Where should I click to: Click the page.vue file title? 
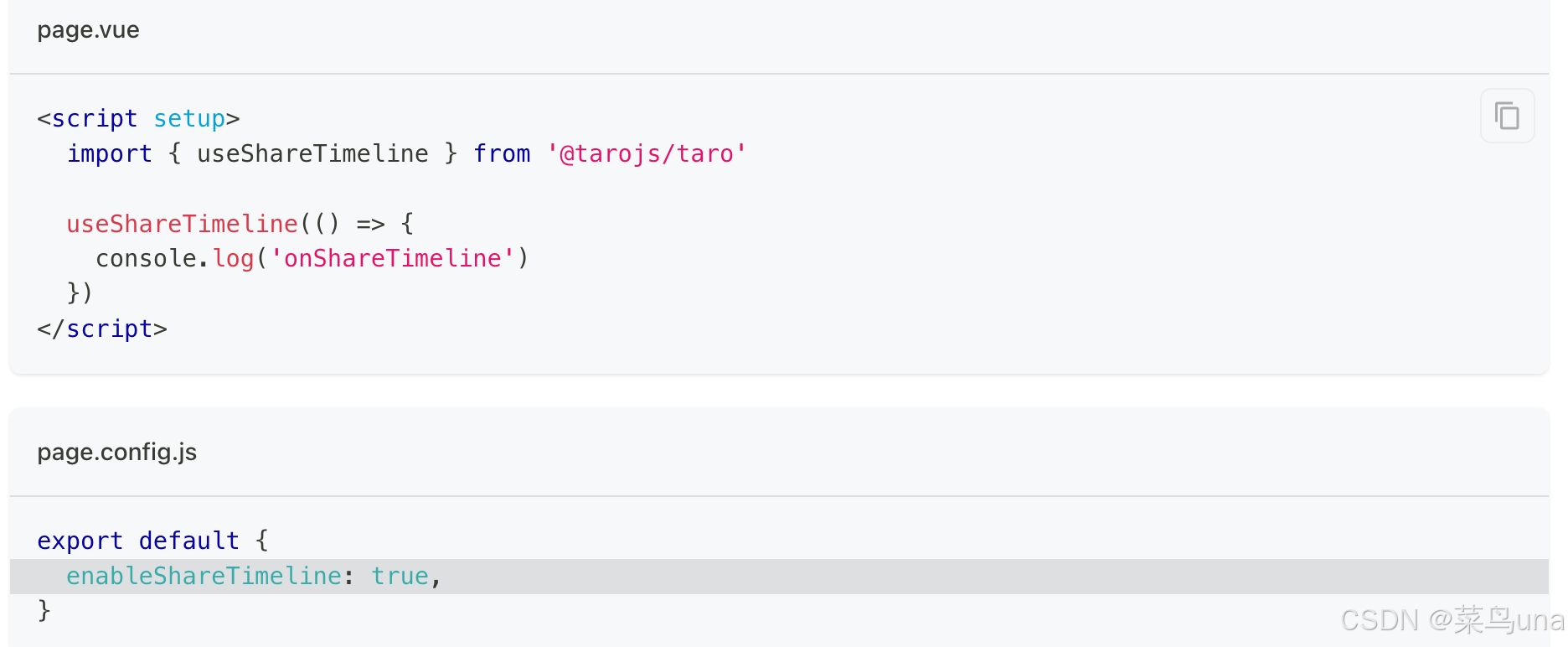(x=88, y=30)
